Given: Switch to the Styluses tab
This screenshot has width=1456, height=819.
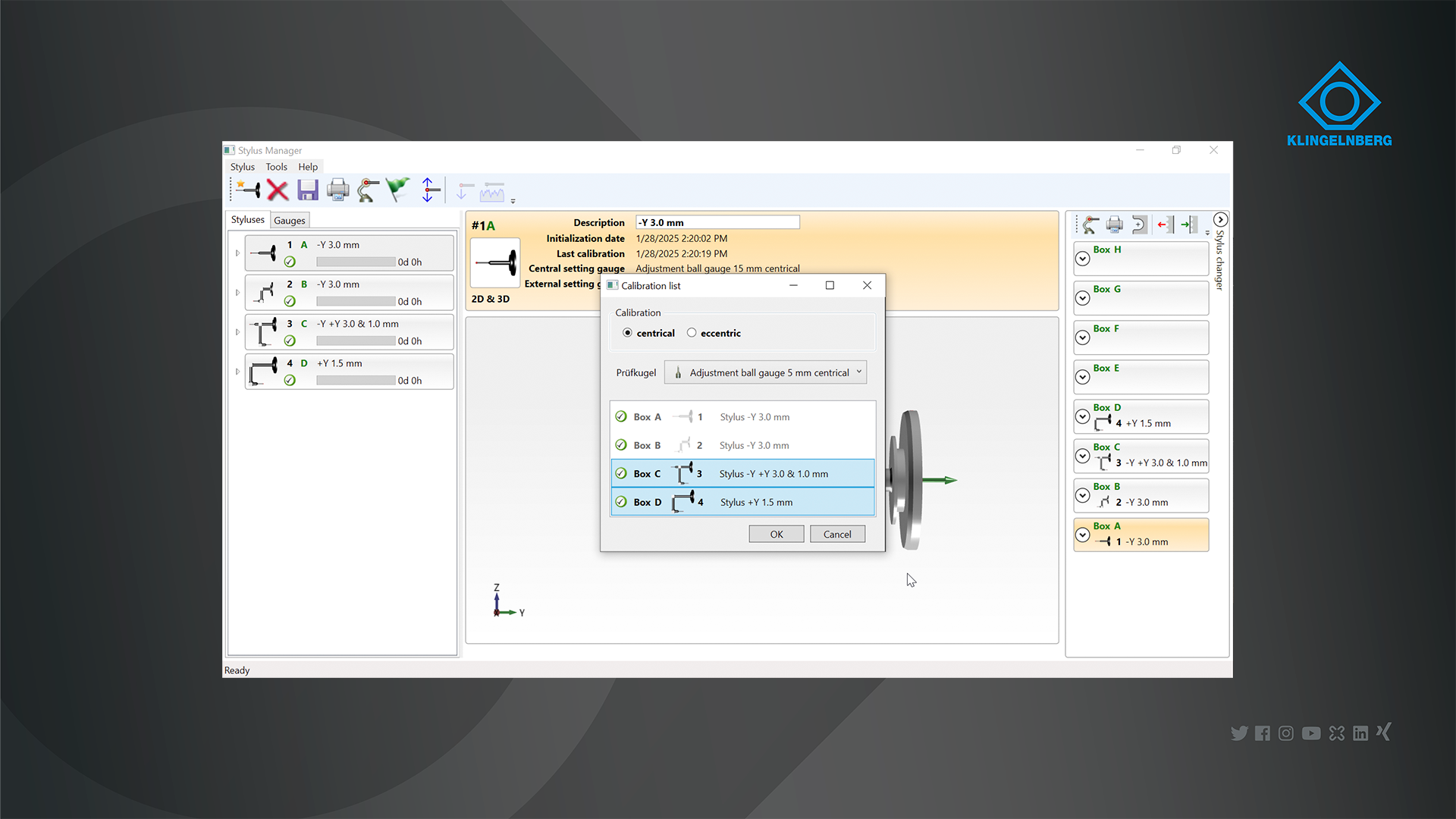Looking at the screenshot, I should tap(248, 220).
